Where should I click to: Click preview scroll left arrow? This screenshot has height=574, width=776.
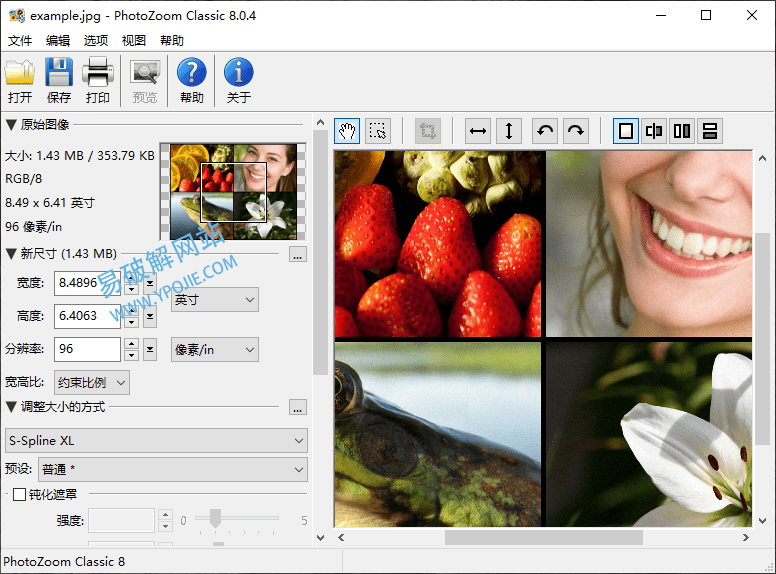click(x=341, y=537)
